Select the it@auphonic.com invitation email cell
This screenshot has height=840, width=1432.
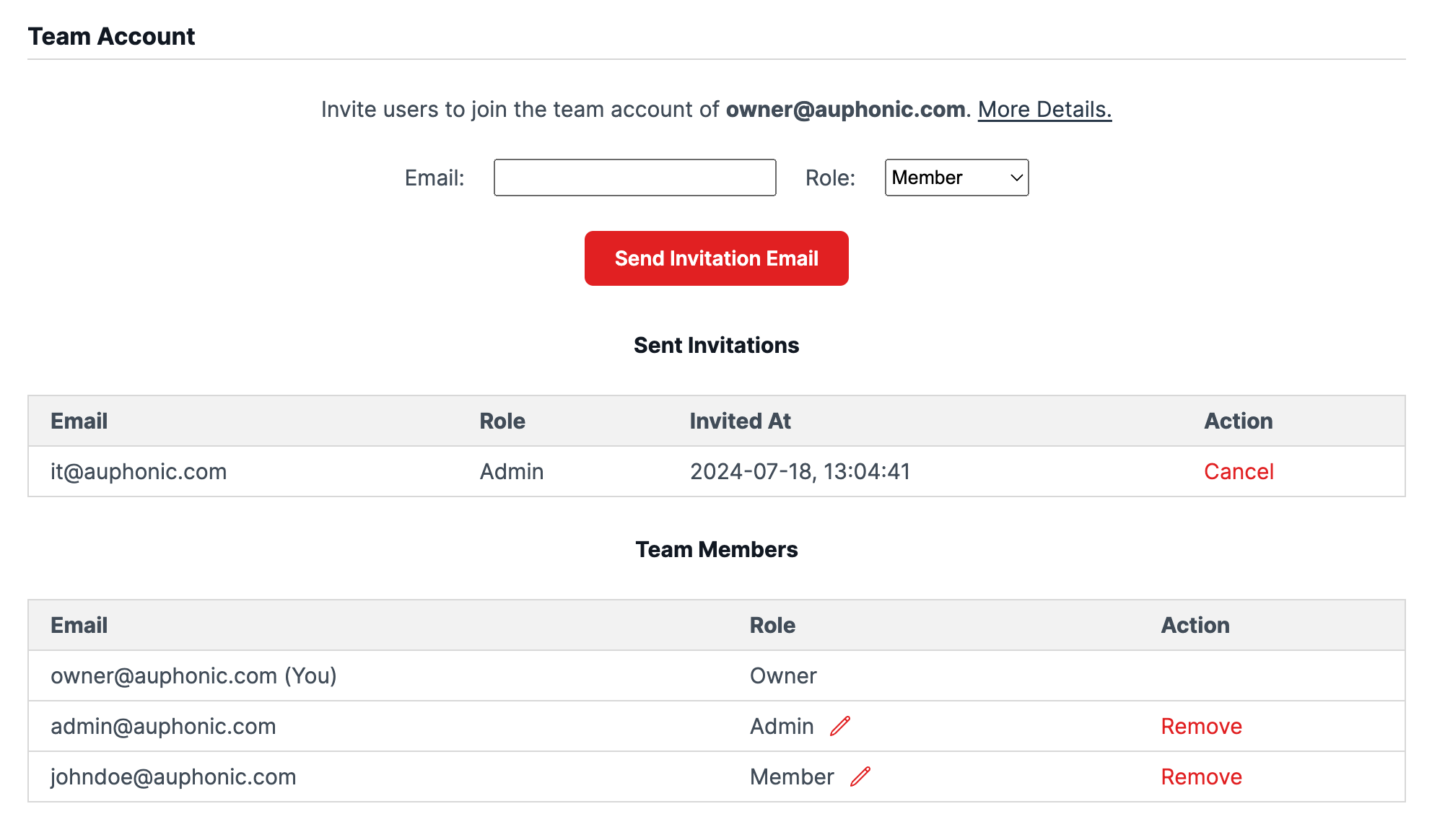click(139, 471)
